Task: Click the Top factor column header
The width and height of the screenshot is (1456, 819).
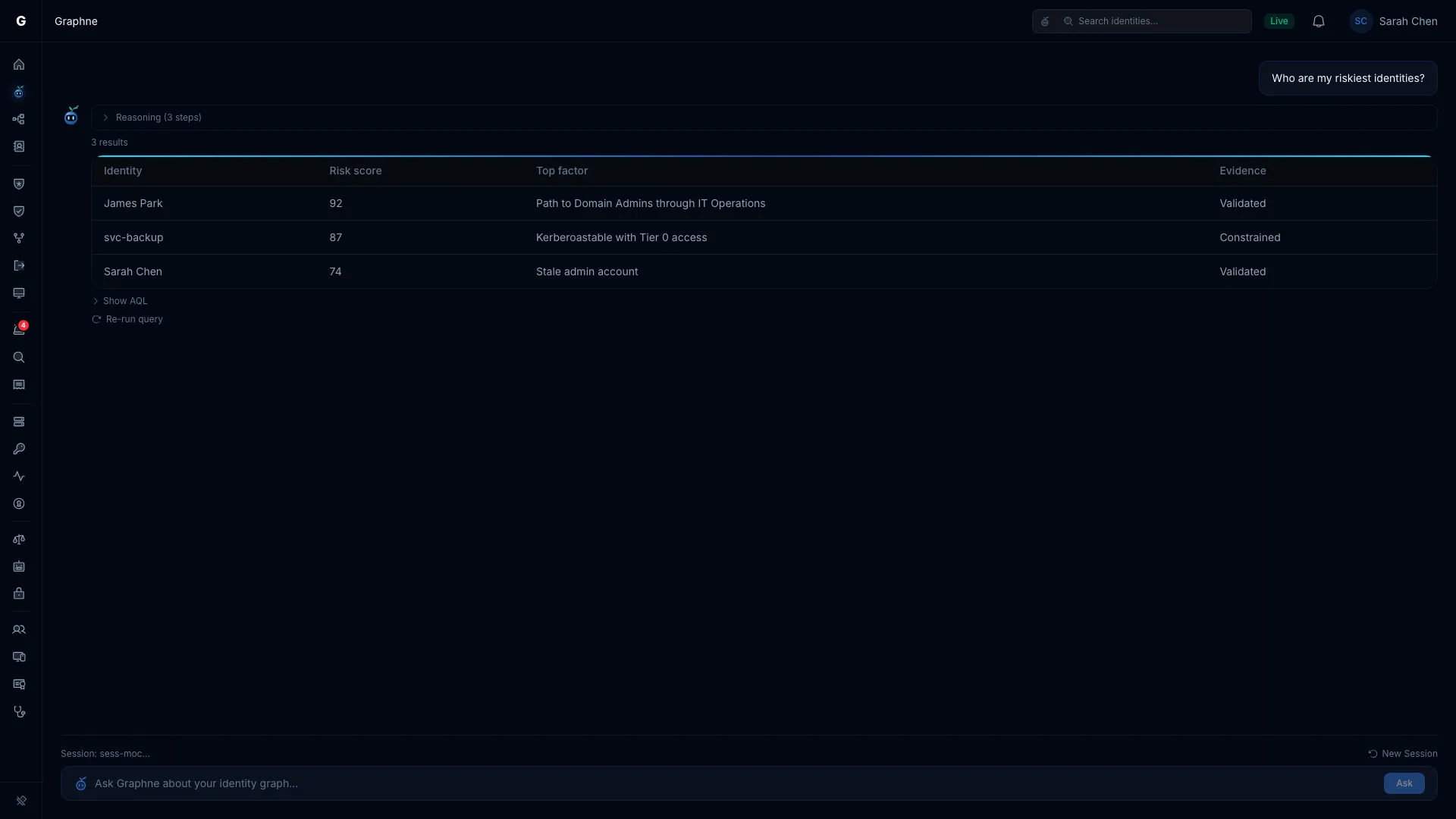Action: pyautogui.click(x=562, y=171)
